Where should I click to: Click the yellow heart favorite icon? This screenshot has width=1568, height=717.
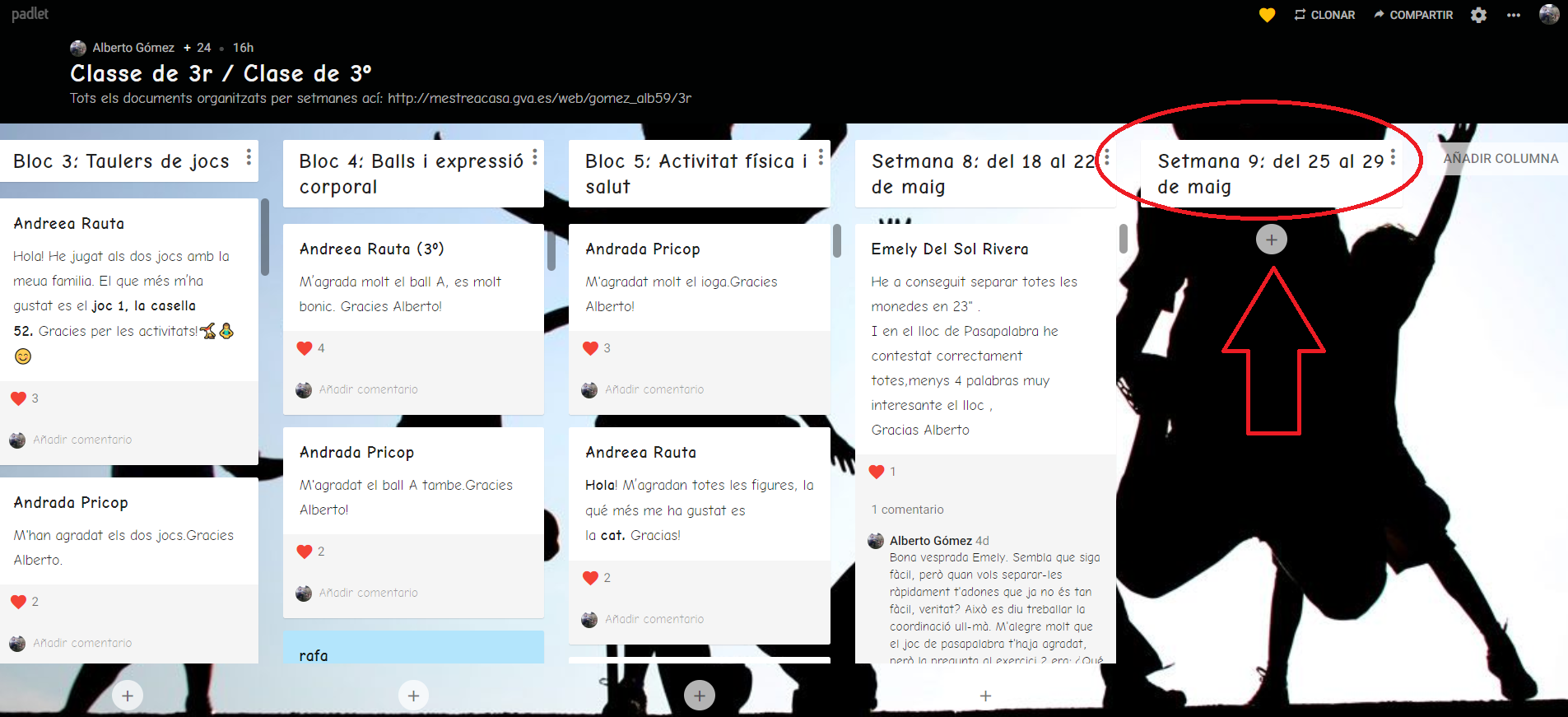[x=1267, y=15]
